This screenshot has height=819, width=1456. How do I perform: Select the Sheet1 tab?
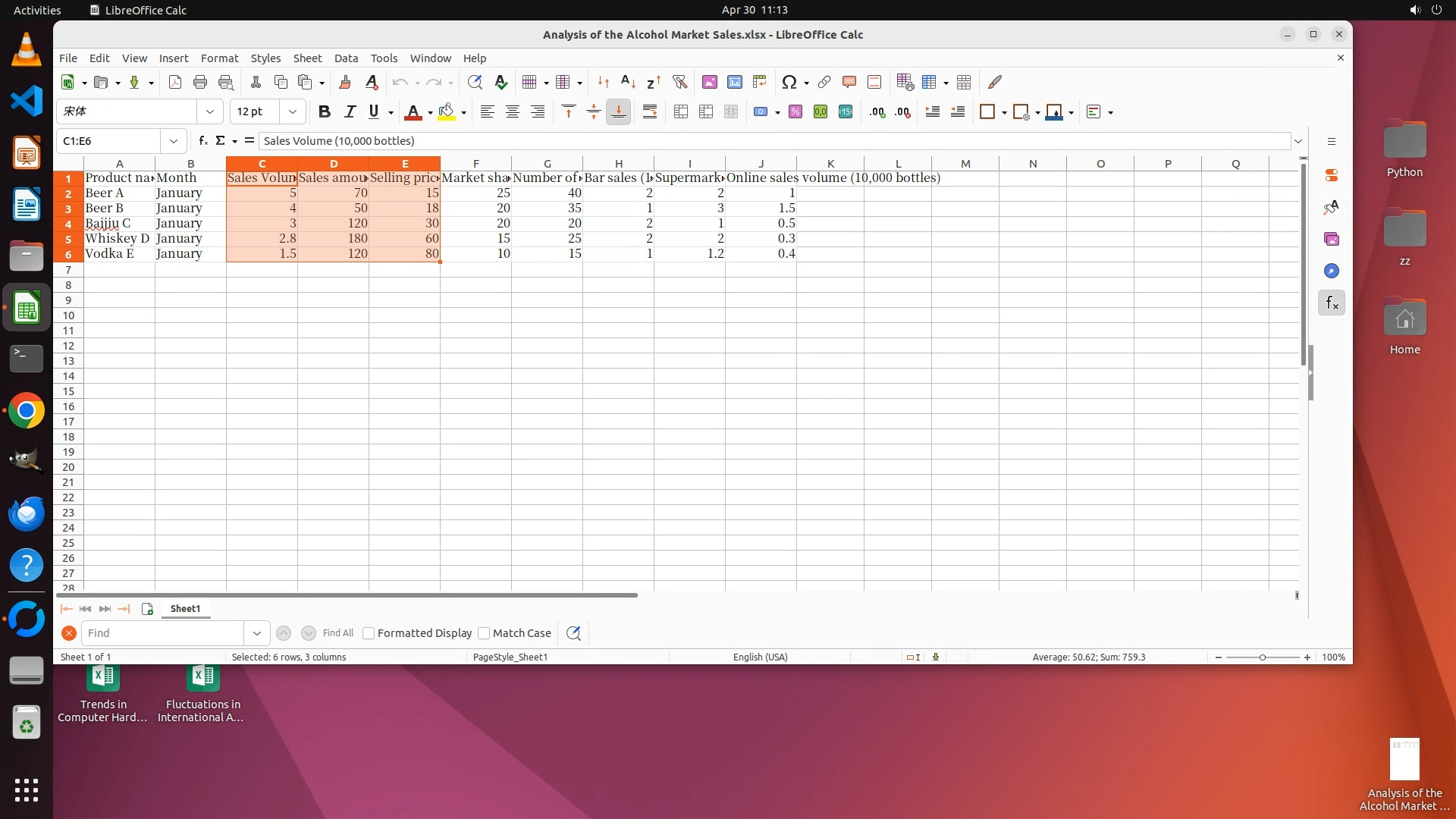click(x=185, y=609)
